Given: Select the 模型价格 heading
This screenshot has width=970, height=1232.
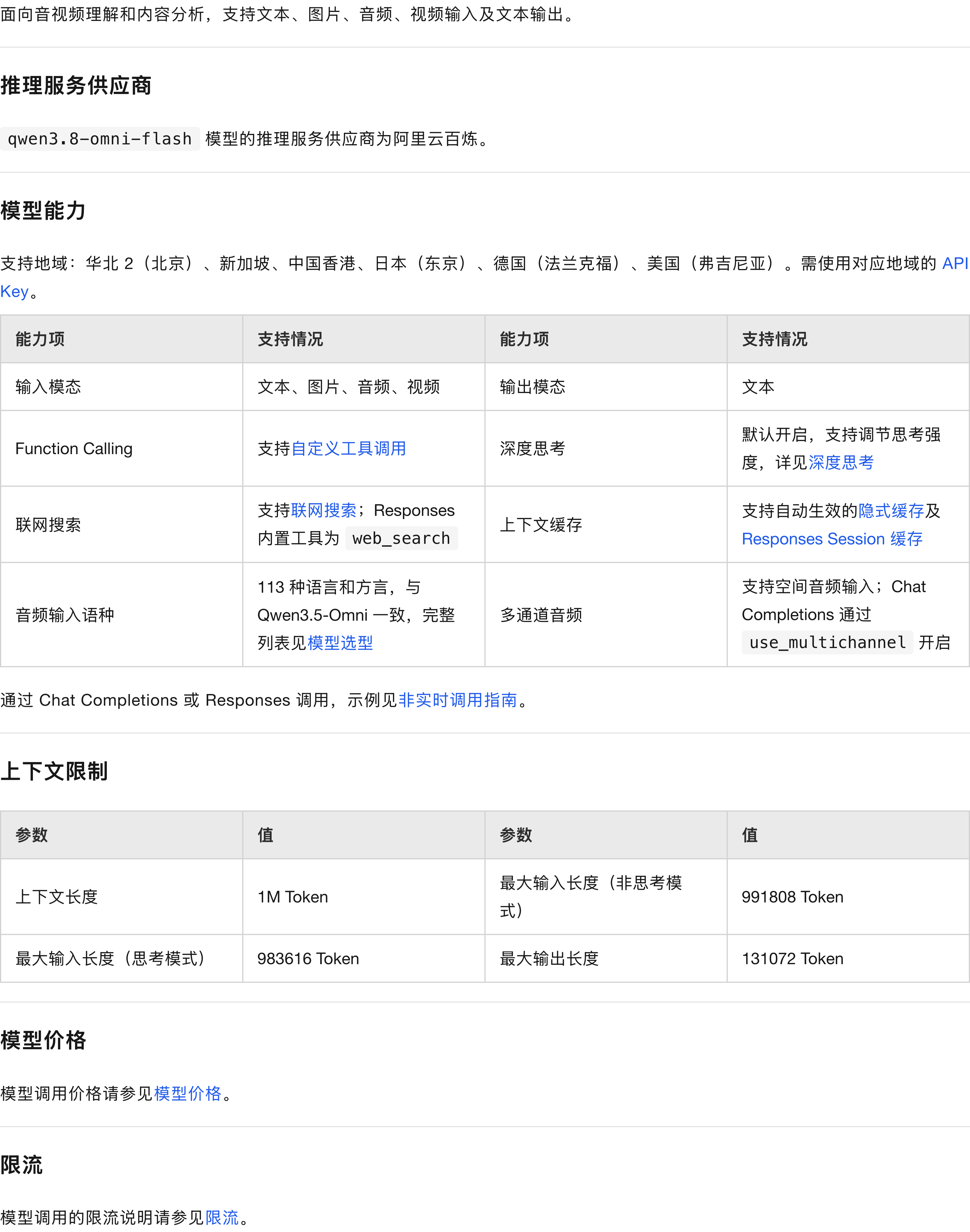Looking at the screenshot, I should 43,1040.
